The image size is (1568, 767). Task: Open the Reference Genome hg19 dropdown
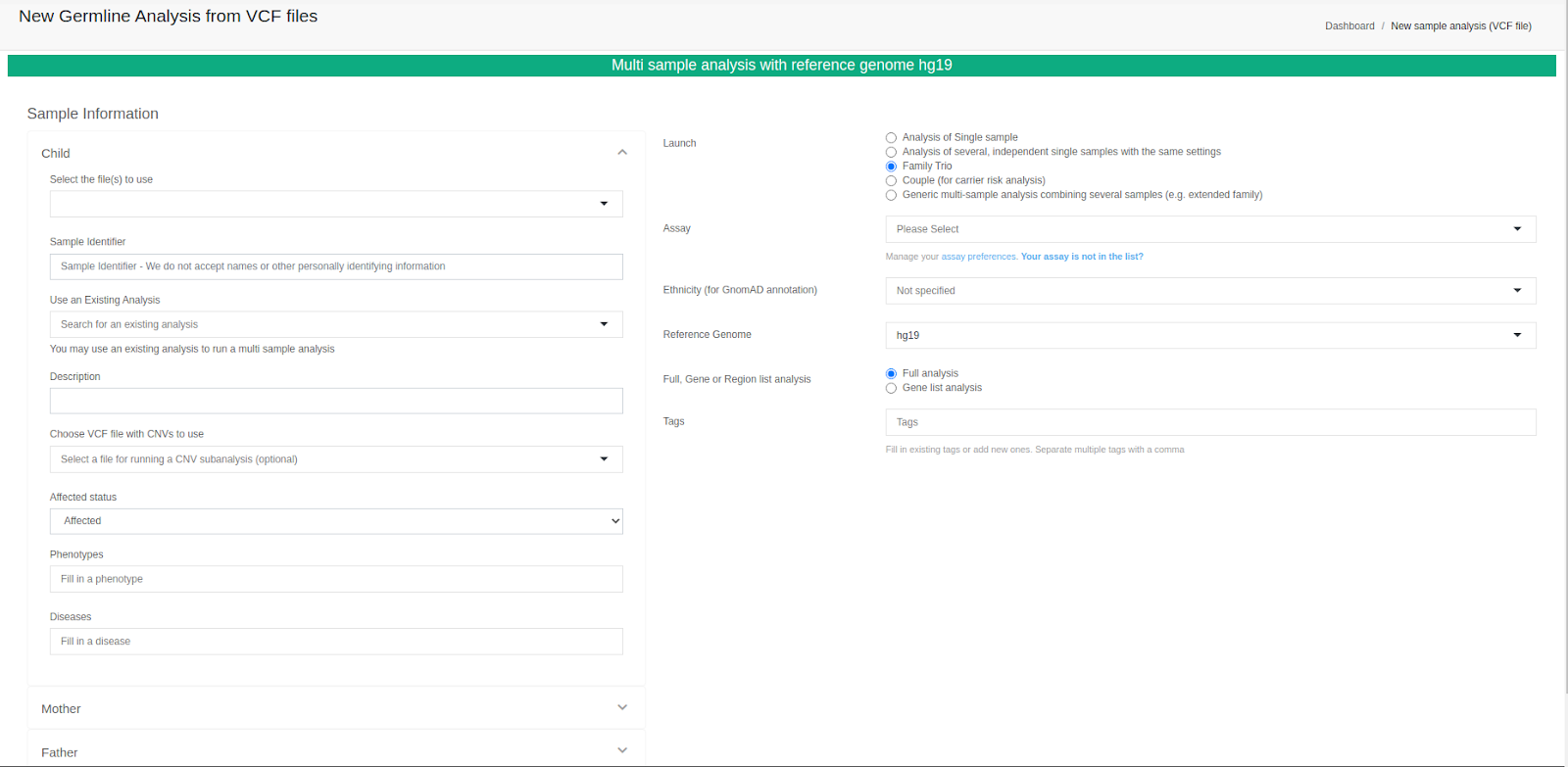click(1210, 335)
